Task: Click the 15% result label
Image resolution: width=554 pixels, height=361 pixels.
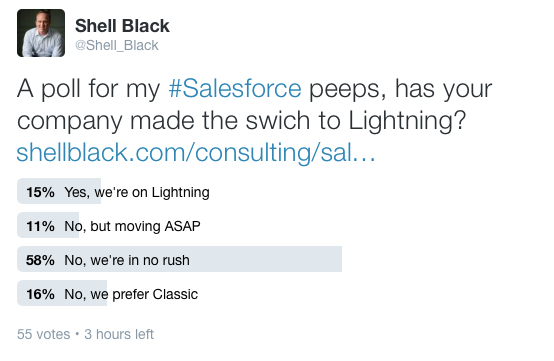Action: pyautogui.click(x=40, y=192)
